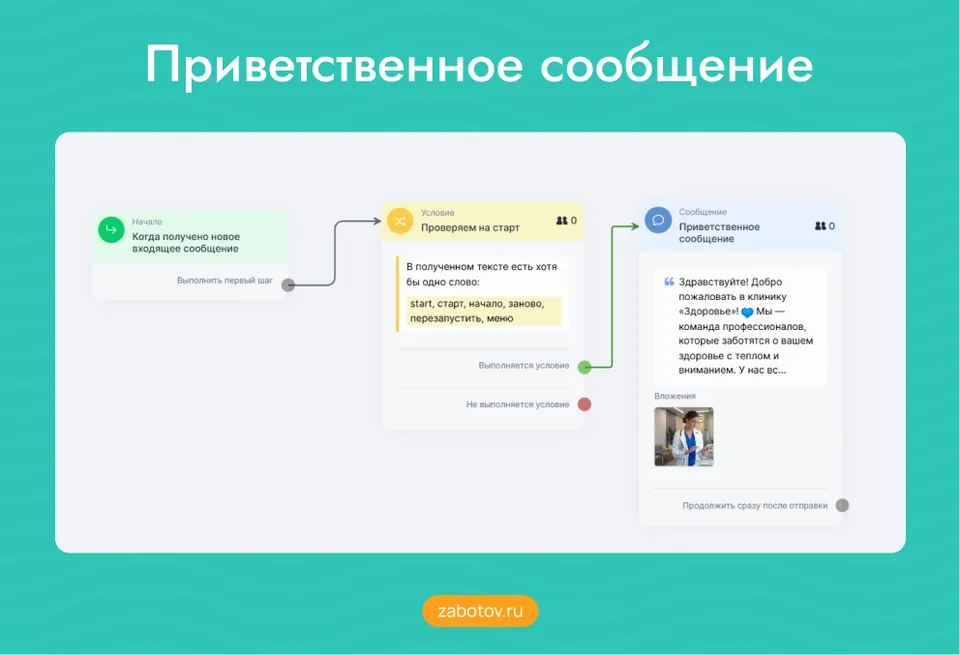Click the 'Сообщение' block type label
Screen dimensions: 960x655
pos(703,212)
